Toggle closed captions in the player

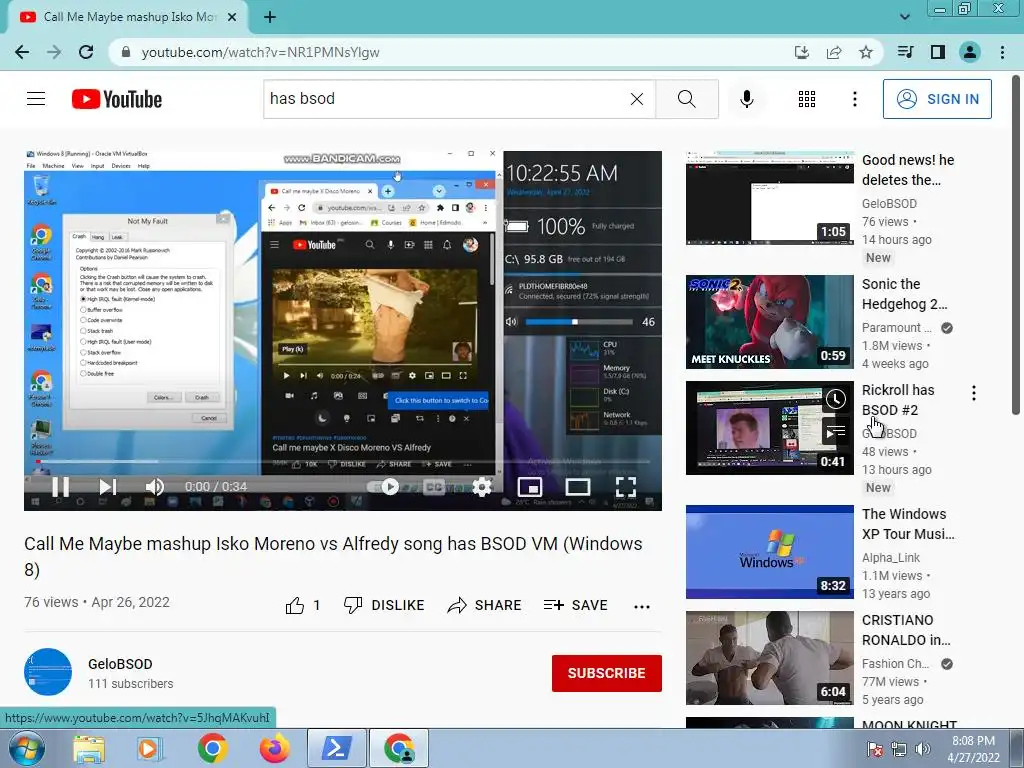[434, 487]
